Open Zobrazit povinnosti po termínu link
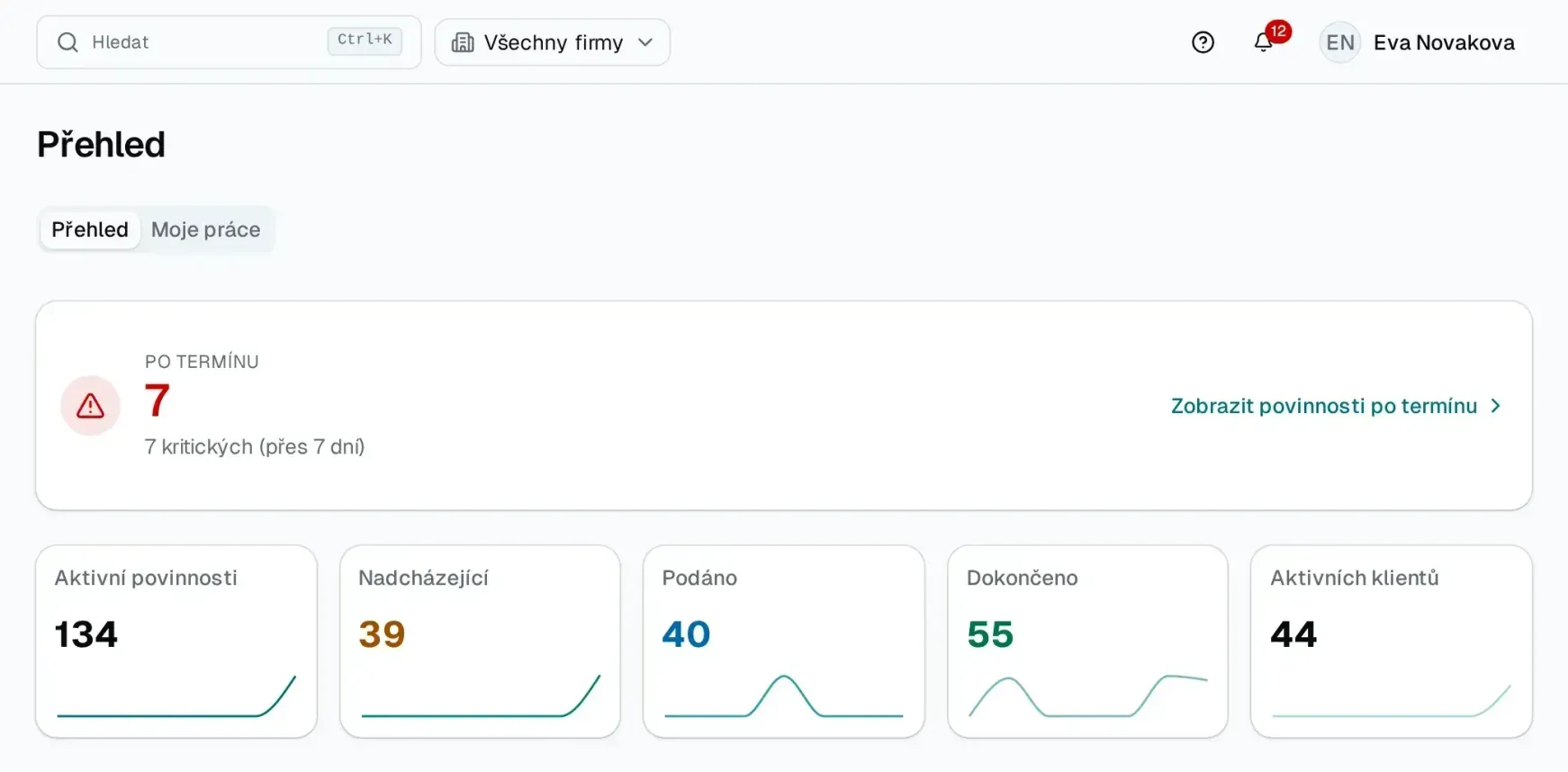Image resolution: width=1568 pixels, height=772 pixels. [1324, 406]
